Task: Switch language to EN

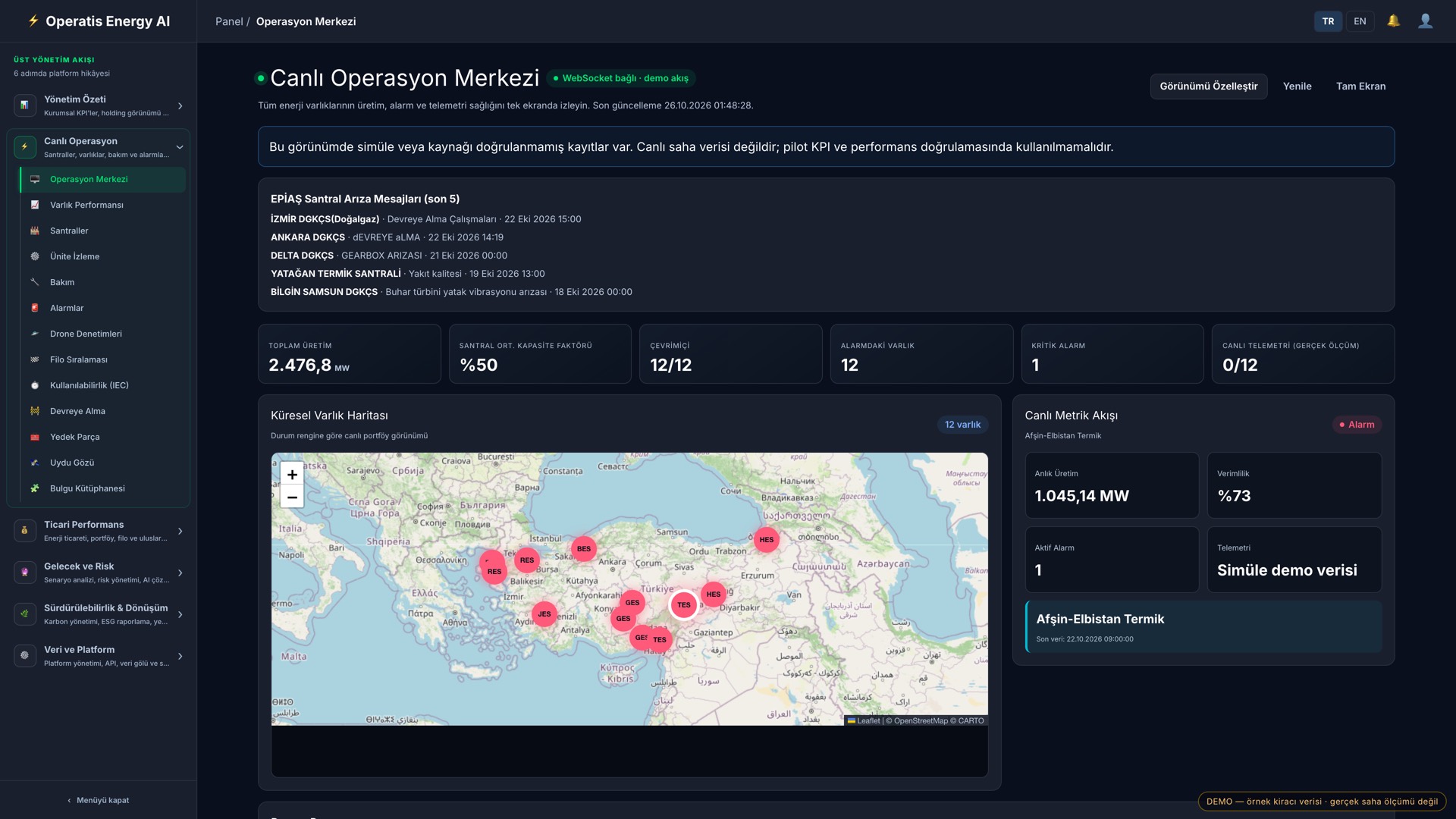Action: pyautogui.click(x=1360, y=21)
